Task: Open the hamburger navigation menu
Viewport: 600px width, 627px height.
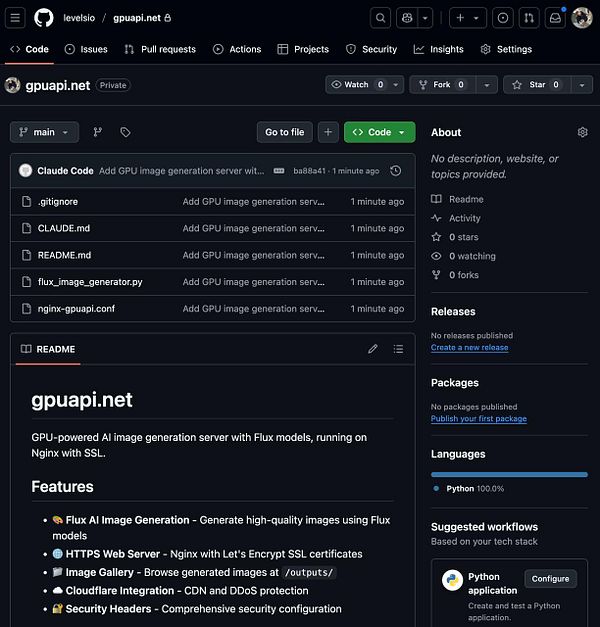Action: point(15,18)
